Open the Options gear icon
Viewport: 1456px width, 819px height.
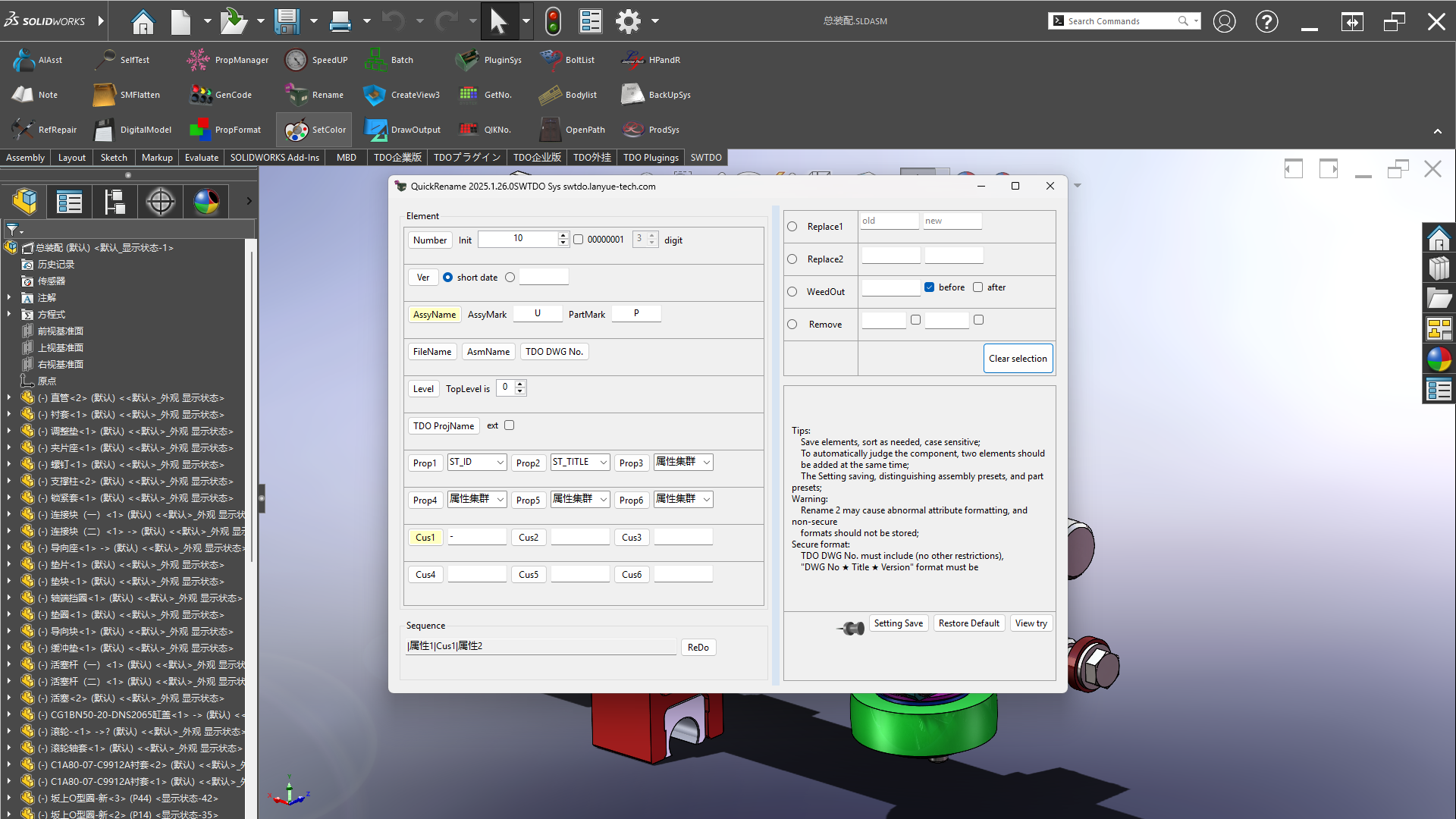(628, 21)
